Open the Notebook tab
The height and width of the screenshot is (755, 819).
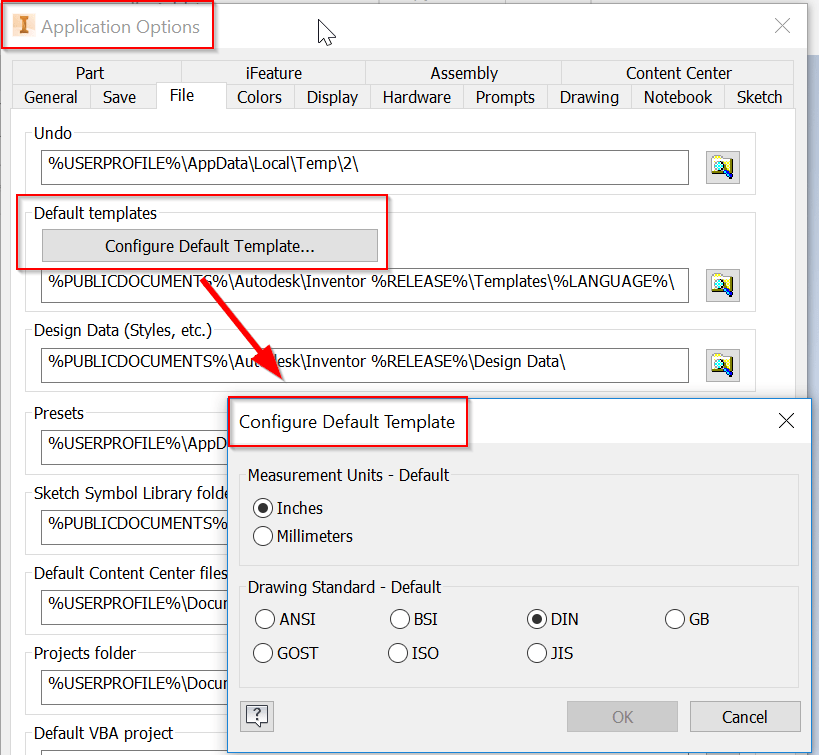[678, 97]
